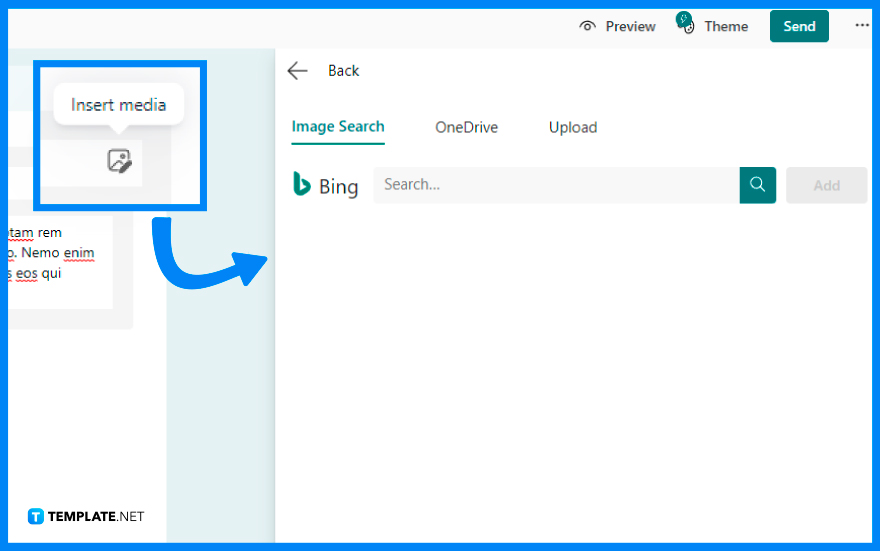
Task: Open the more options ellipsis menu
Action: click(861, 25)
